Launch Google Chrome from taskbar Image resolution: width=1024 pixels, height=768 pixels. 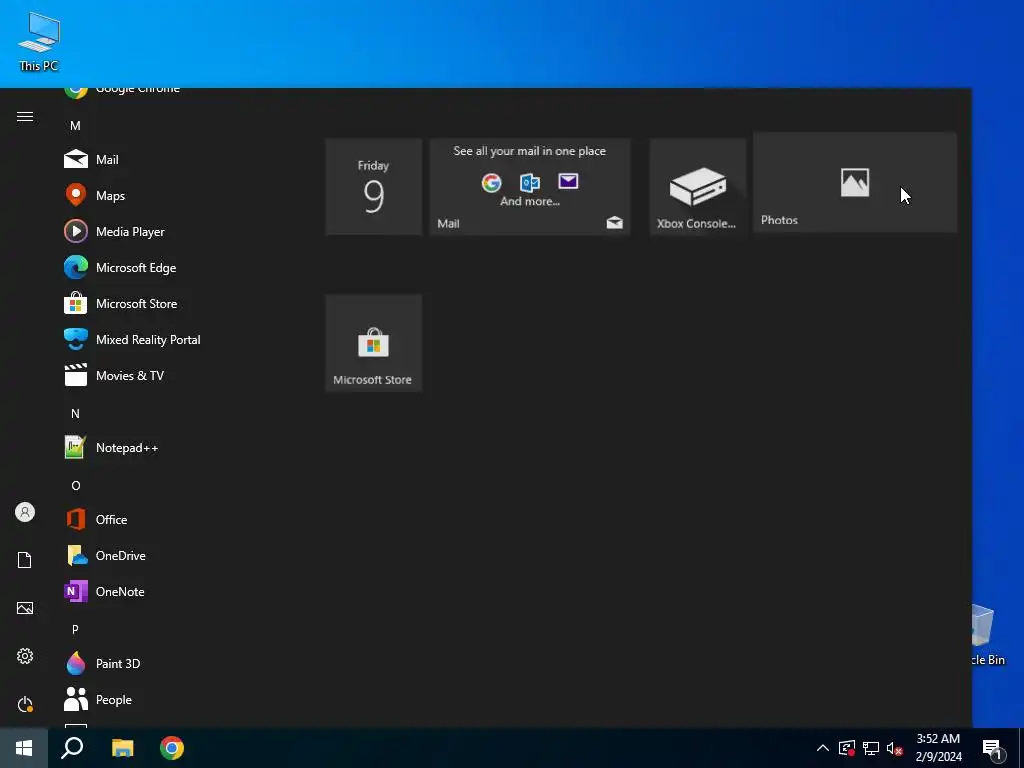click(172, 748)
